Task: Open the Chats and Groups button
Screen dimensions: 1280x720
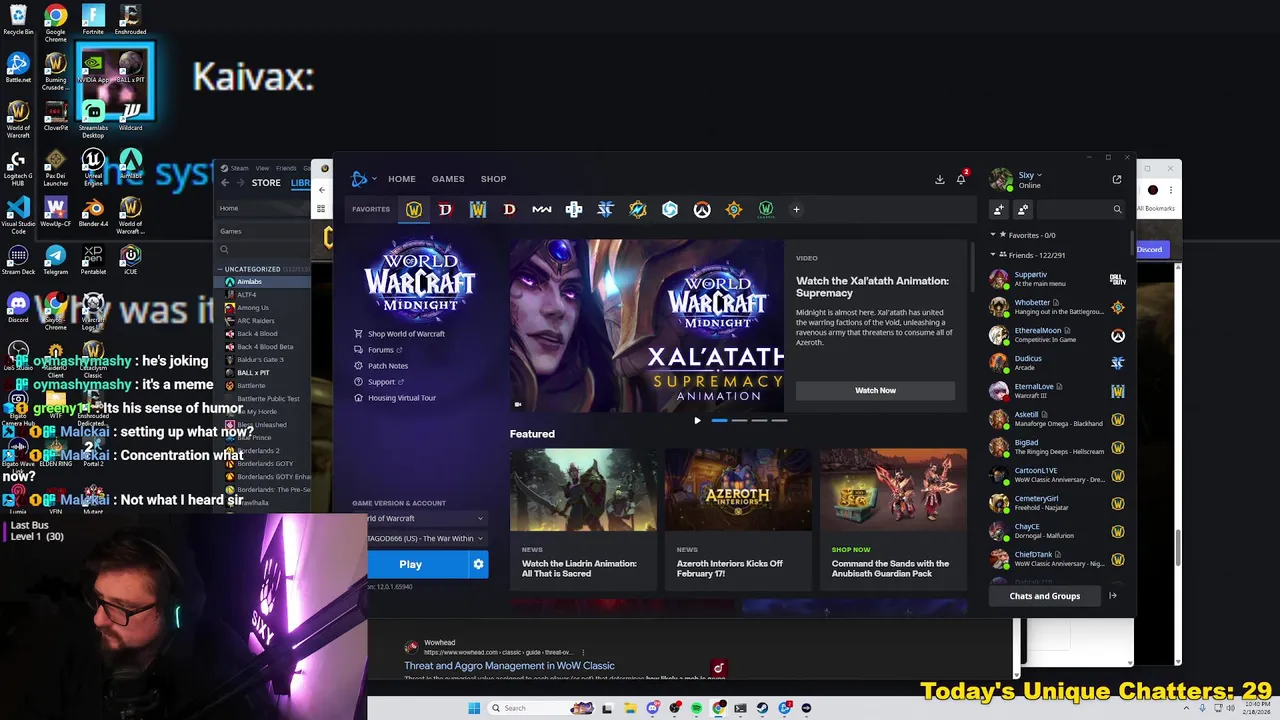Action: (1044, 596)
